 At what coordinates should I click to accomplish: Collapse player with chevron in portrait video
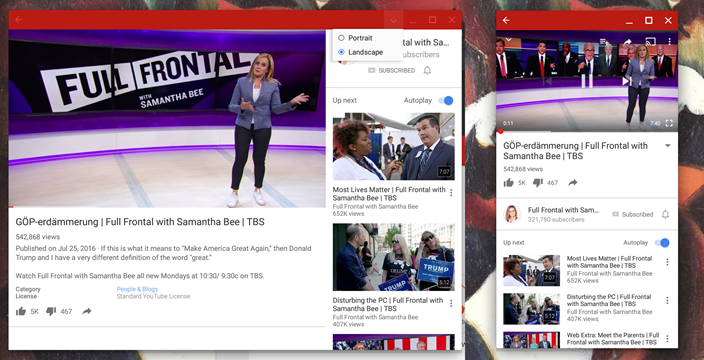[508, 40]
